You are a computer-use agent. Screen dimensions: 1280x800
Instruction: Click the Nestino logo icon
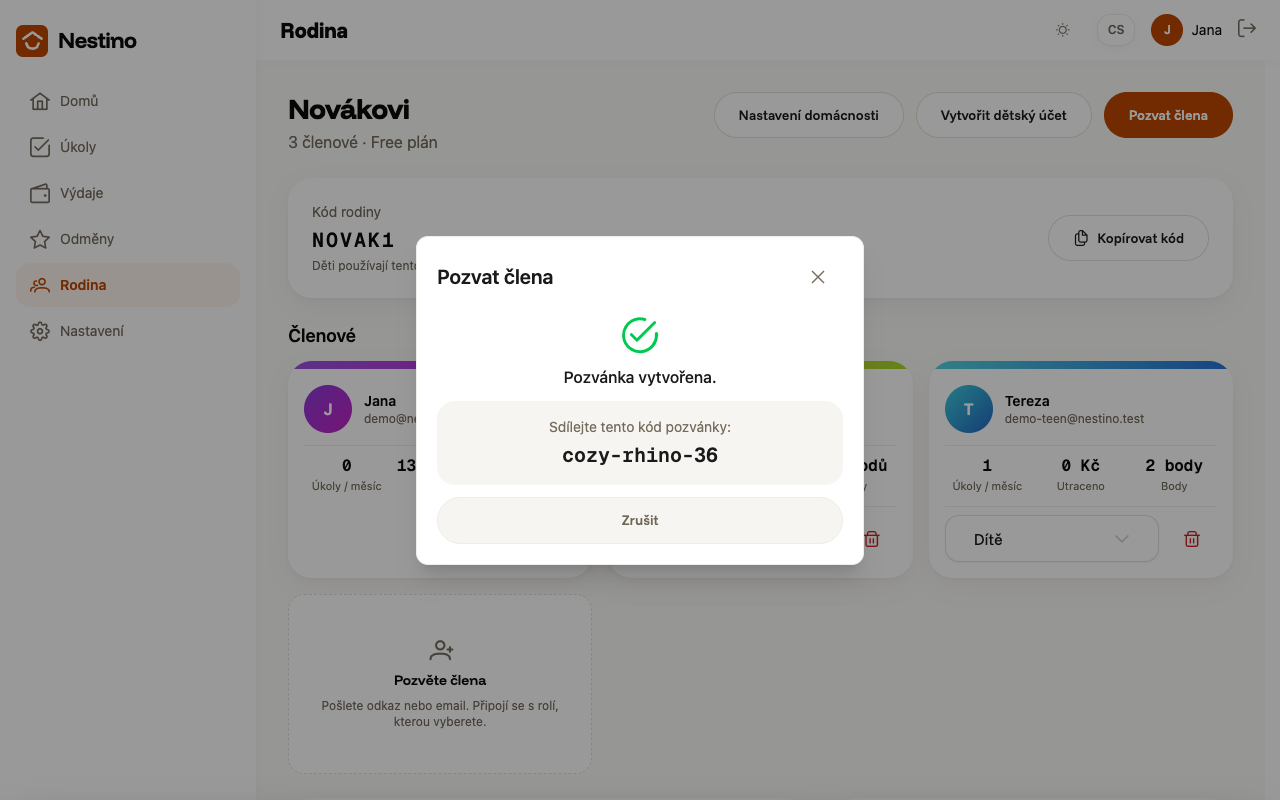[x=32, y=41]
